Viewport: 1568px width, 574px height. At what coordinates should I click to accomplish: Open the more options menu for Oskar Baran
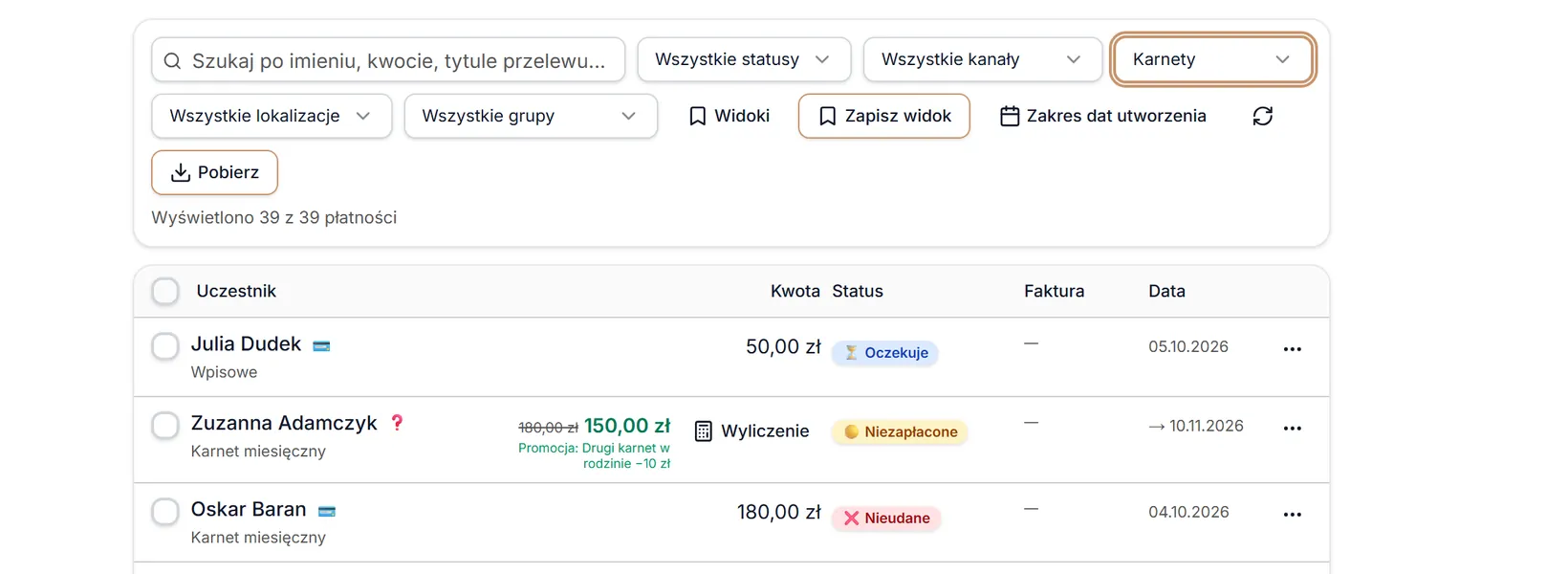click(1293, 515)
